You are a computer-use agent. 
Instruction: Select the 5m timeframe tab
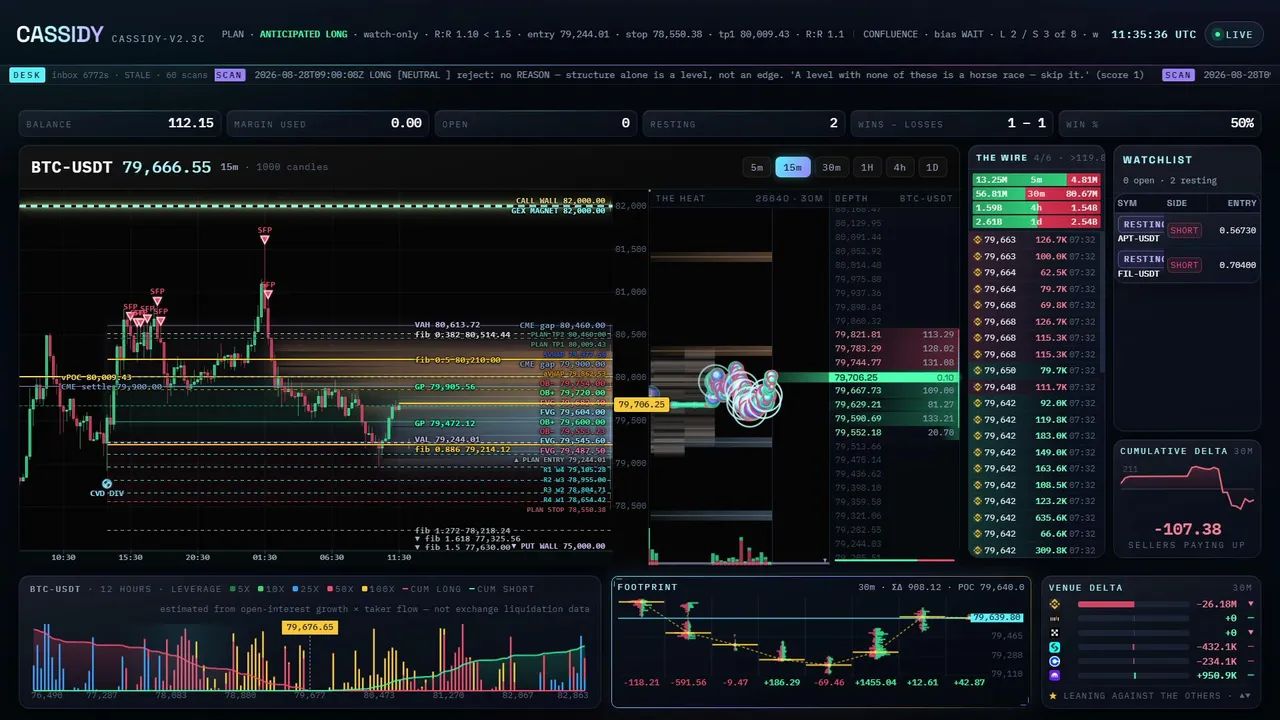pyautogui.click(x=757, y=167)
